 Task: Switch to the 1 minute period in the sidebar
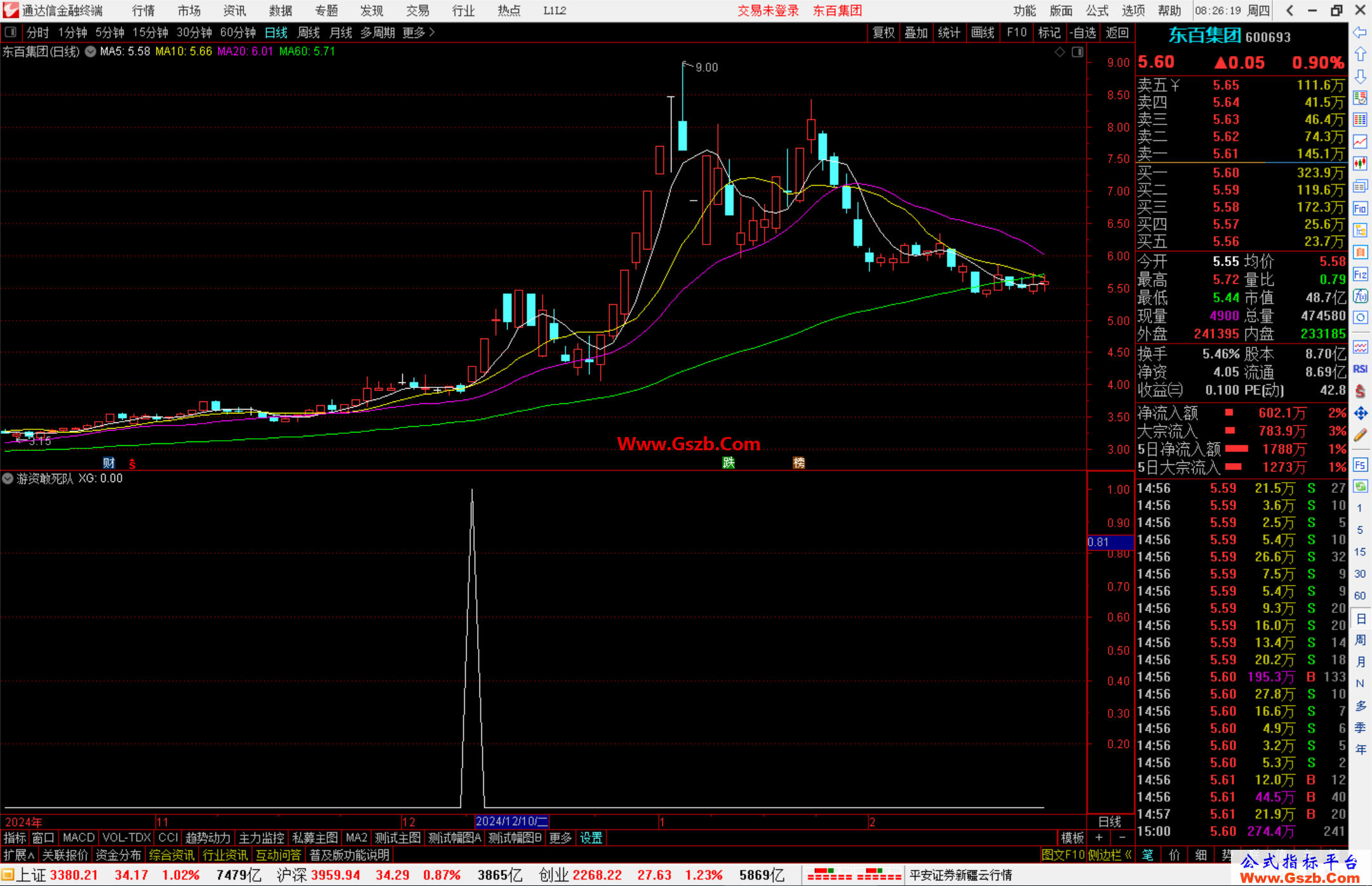click(x=1360, y=508)
